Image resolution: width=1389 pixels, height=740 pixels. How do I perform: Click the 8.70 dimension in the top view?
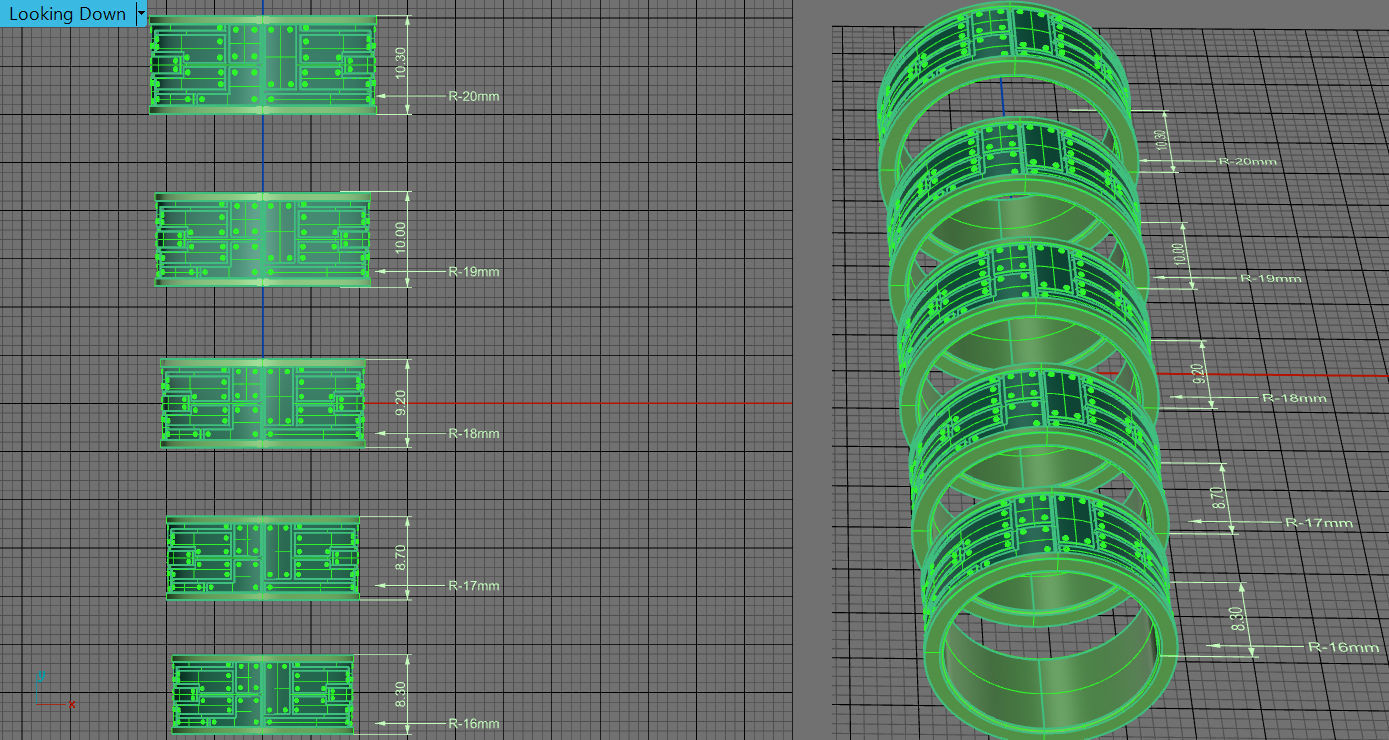(x=401, y=557)
